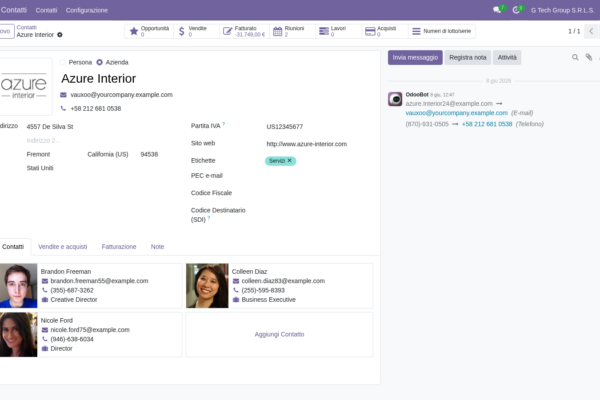Open the Riunioni calendar stat button
The height and width of the screenshot is (400, 600).
[x=292, y=31]
